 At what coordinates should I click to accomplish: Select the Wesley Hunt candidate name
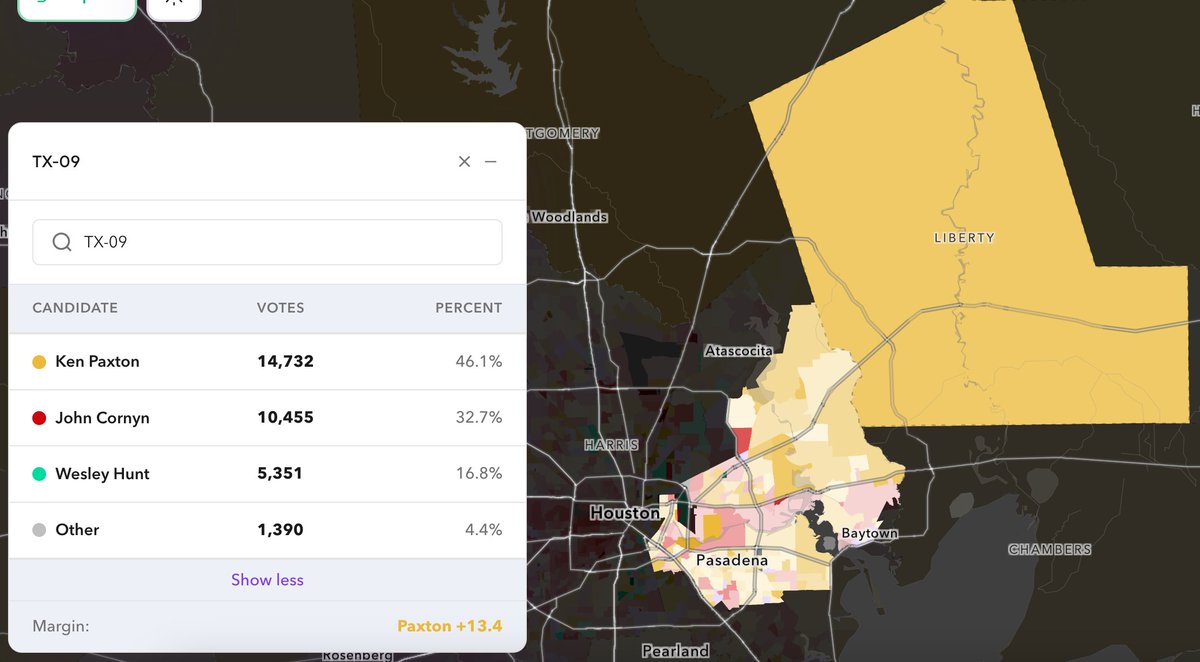[x=102, y=474]
